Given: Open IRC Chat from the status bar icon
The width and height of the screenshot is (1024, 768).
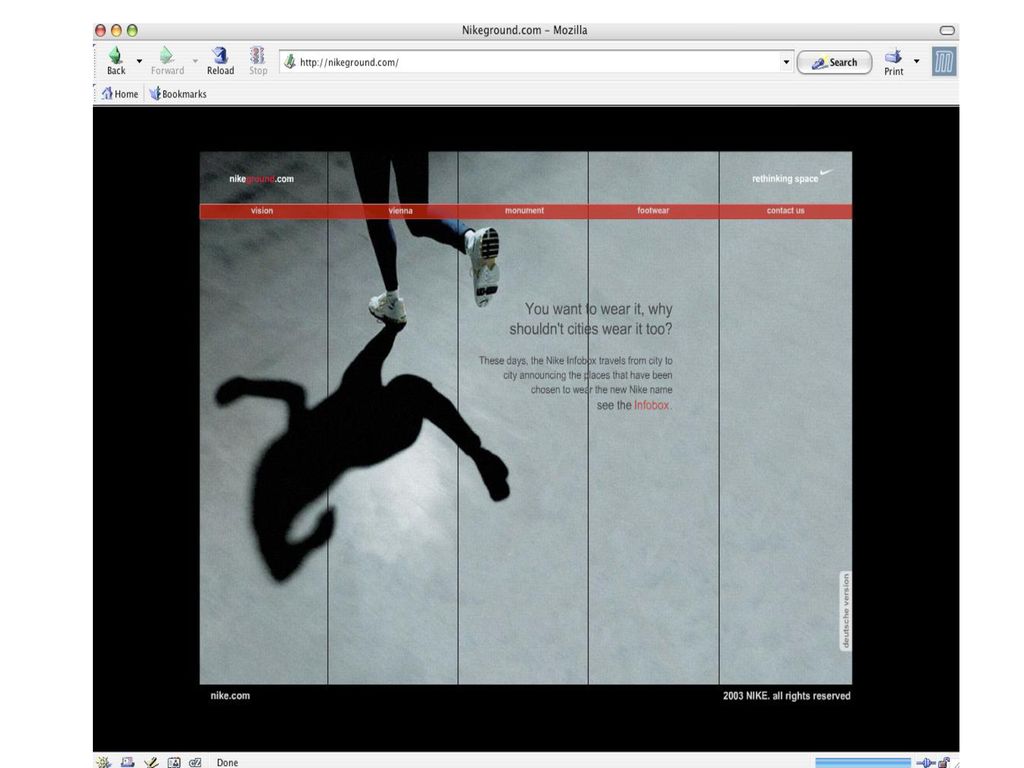Looking at the screenshot, I should (x=195, y=762).
